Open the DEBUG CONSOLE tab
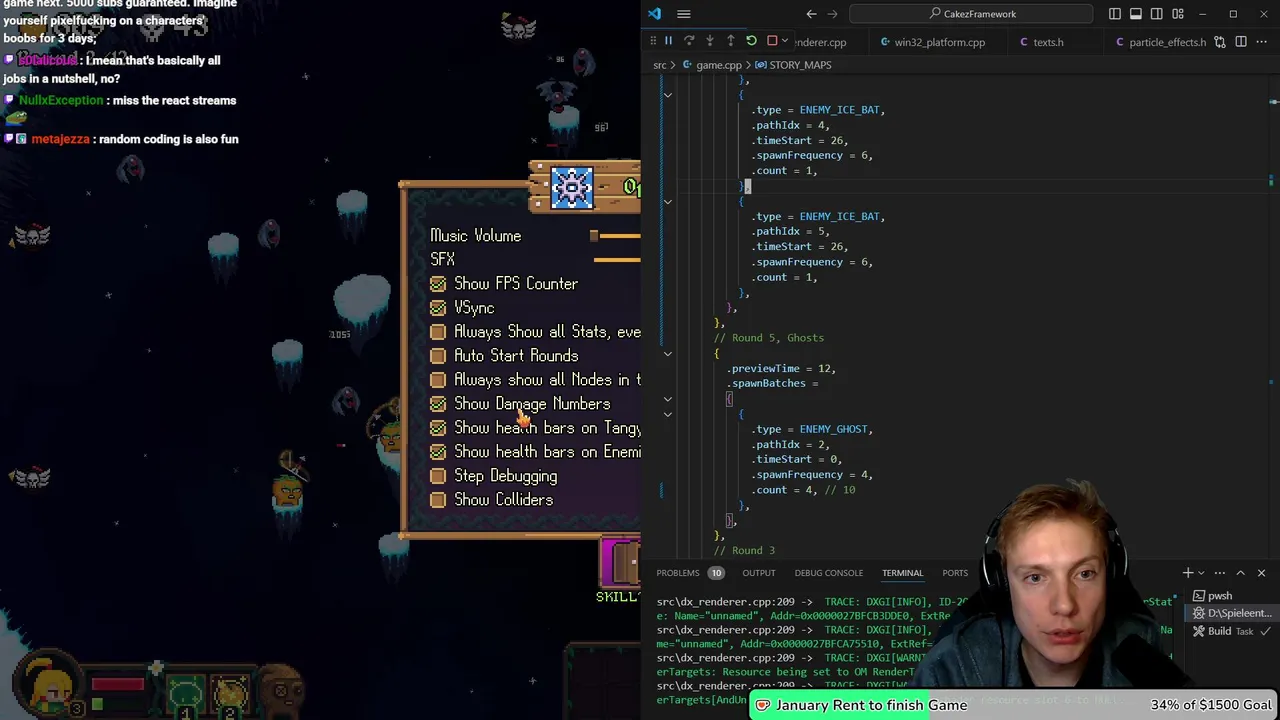This screenshot has height=720, width=1280. (828, 573)
